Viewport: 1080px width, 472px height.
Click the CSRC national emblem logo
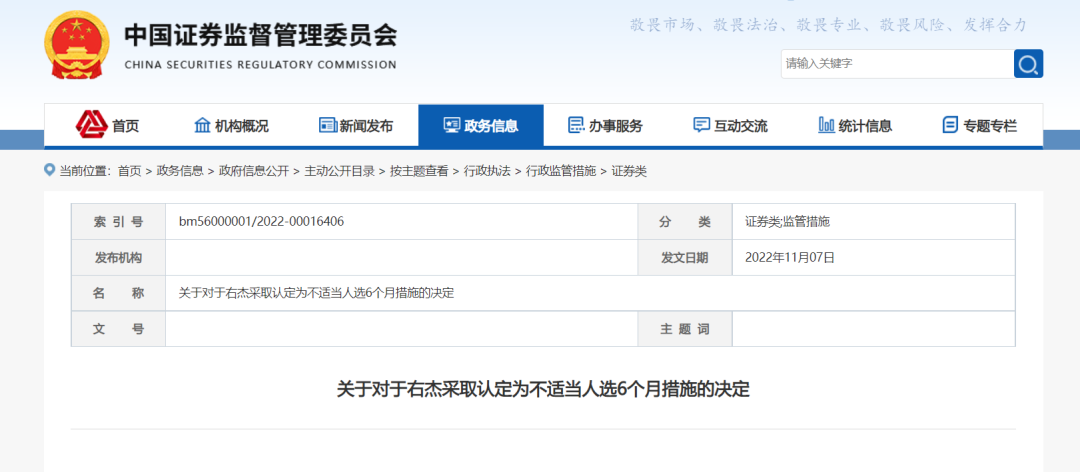(x=76, y=45)
